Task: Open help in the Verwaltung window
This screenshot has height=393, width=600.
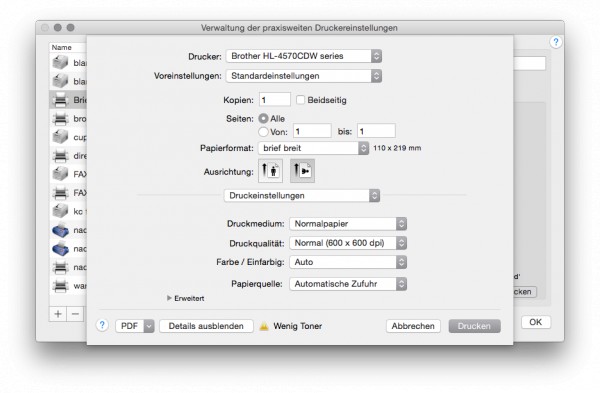Action: coord(556,42)
